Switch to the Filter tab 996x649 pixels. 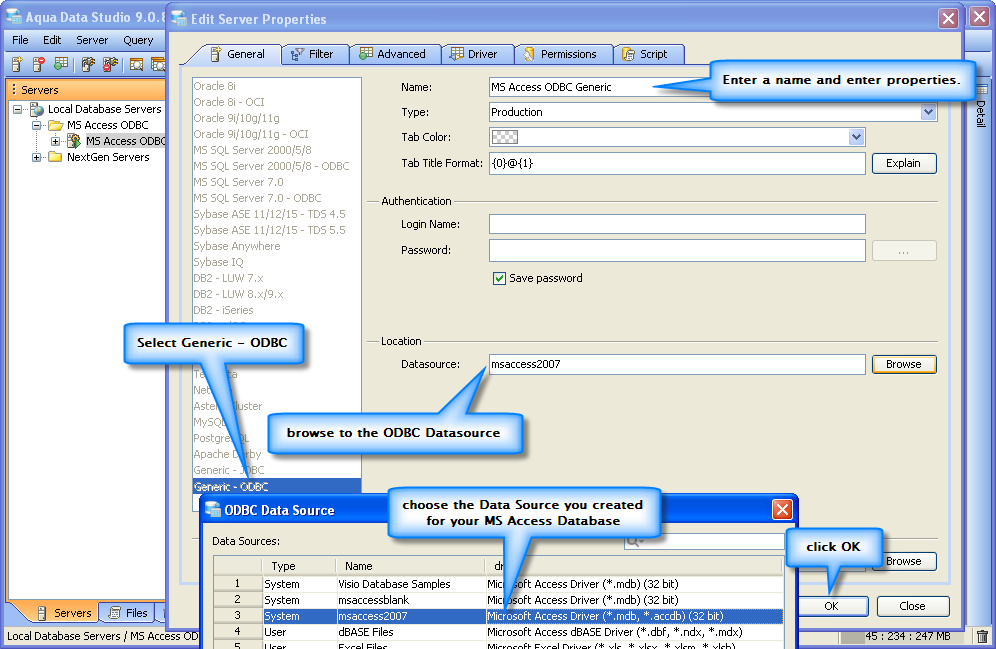(316, 55)
